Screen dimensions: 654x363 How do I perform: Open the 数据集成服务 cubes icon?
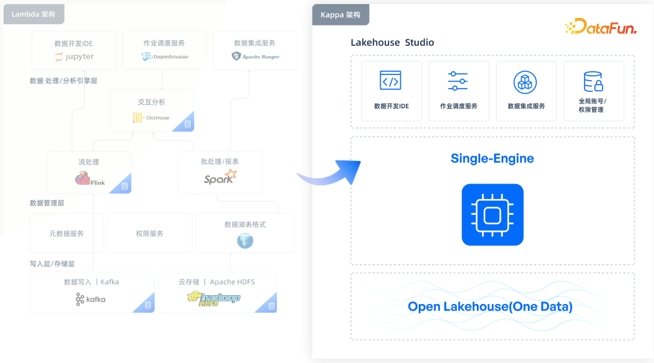point(525,82)
